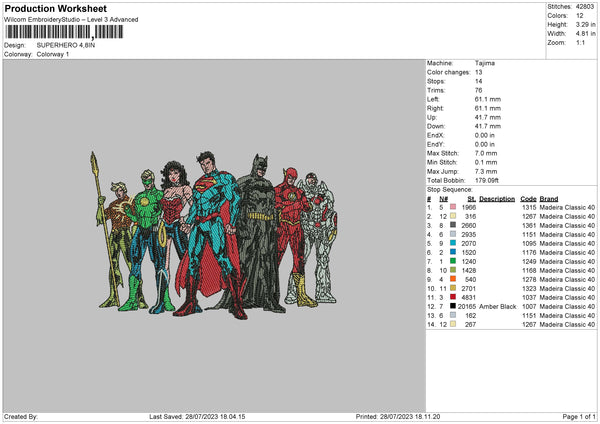Pick the blue thread swatch with code 1176
This screenshot has height=424, width=600.
coord(453,253)
